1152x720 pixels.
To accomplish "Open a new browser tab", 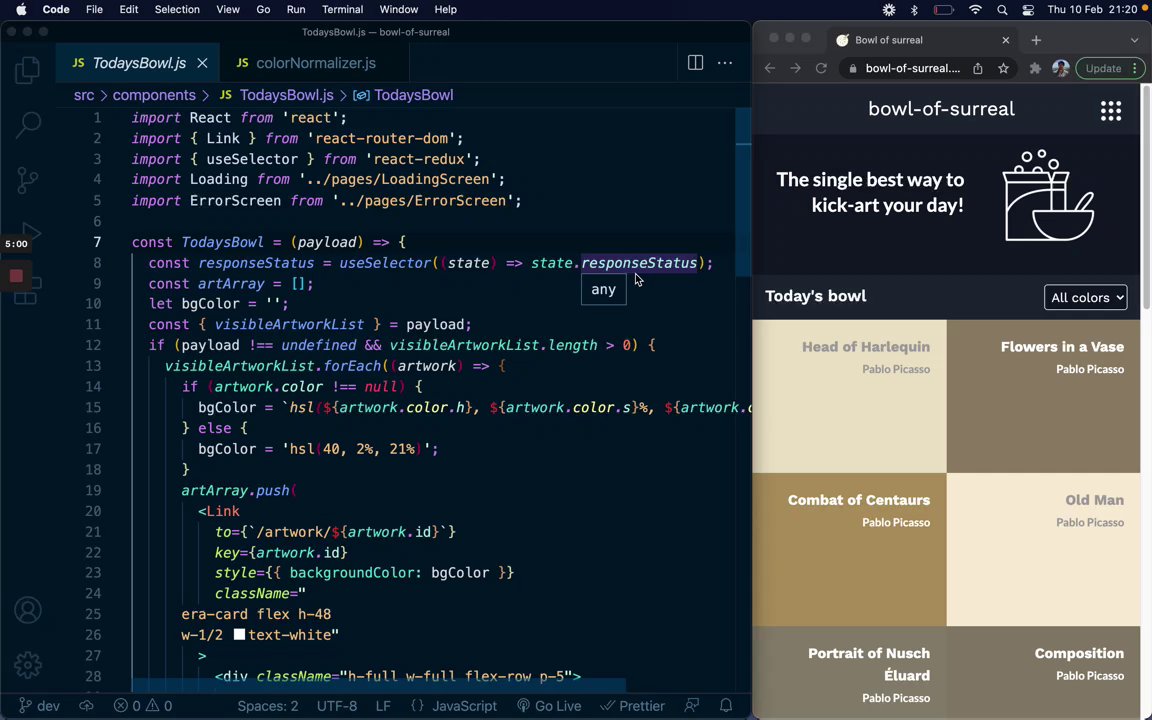I will coord(1036,40).
